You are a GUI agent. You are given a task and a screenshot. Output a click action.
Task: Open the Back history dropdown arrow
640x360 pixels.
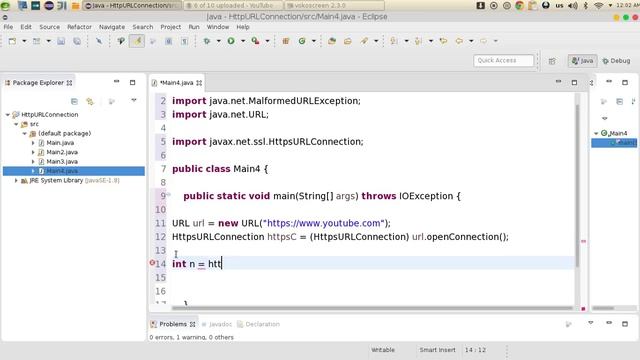471,41
